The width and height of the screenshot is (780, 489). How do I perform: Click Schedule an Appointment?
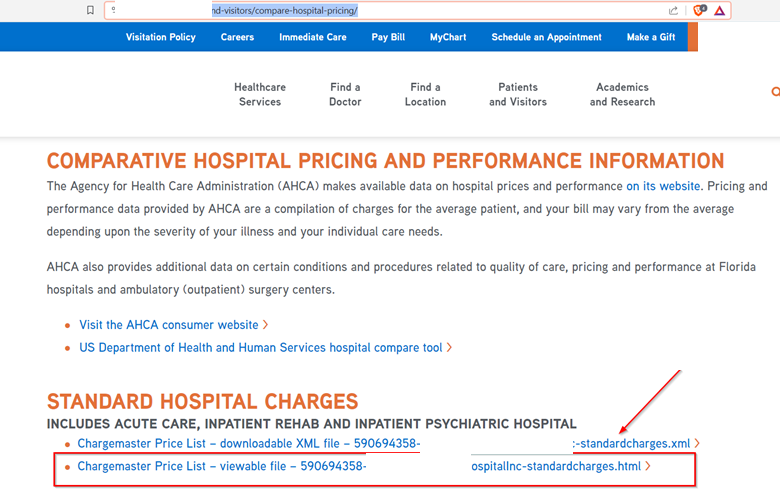point(546,37)
